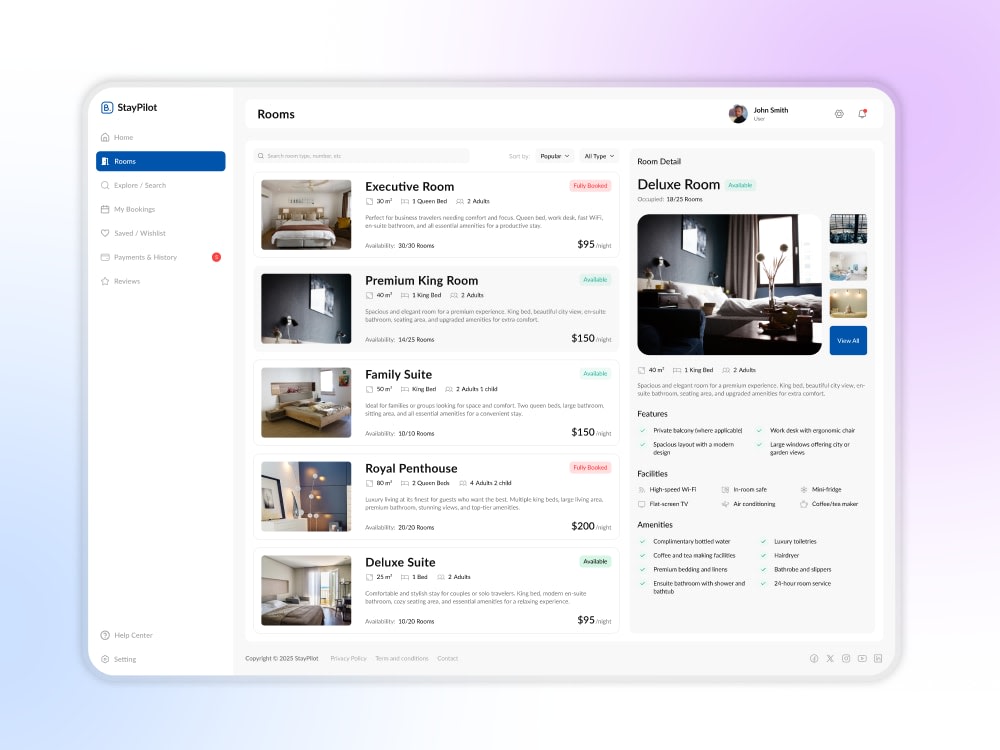The image size is (1000, 750).
Task: Click the search room input field
Action: (x=362, y=156)
